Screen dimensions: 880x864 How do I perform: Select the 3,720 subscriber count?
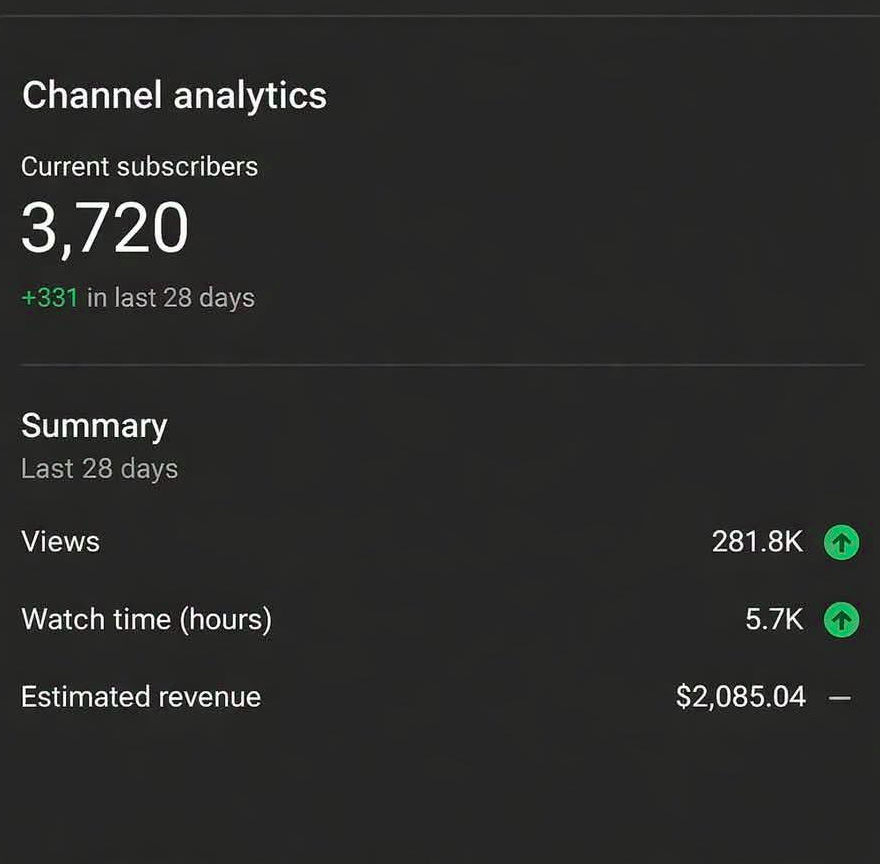coord(105,228)
